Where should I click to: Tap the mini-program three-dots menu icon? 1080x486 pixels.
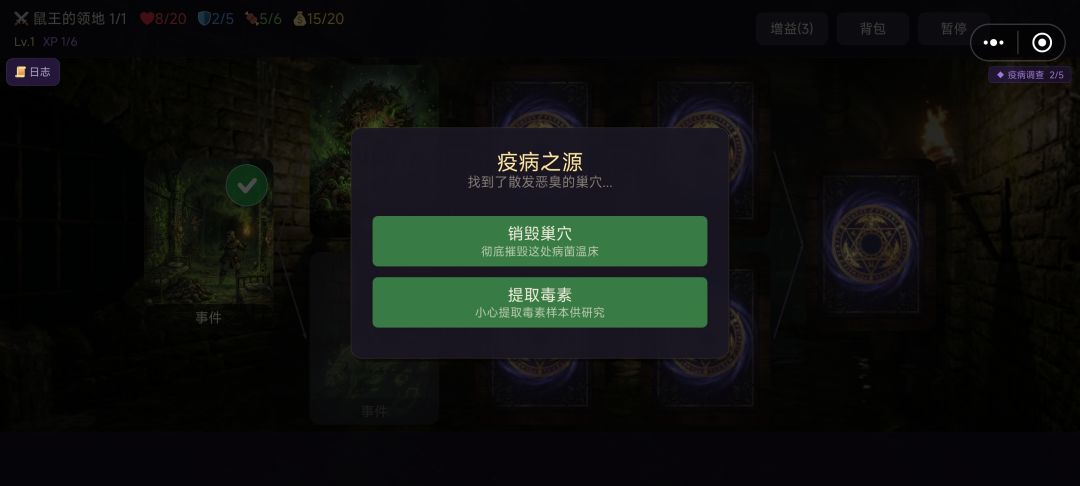click(993, 43)
